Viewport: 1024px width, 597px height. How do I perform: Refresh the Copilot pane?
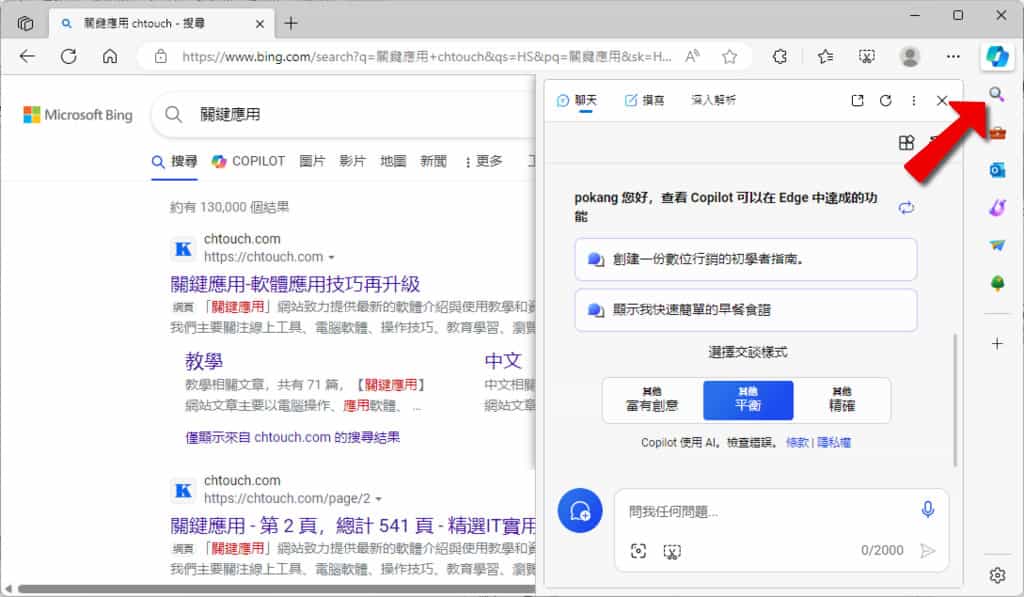click(x=886, y=101)
